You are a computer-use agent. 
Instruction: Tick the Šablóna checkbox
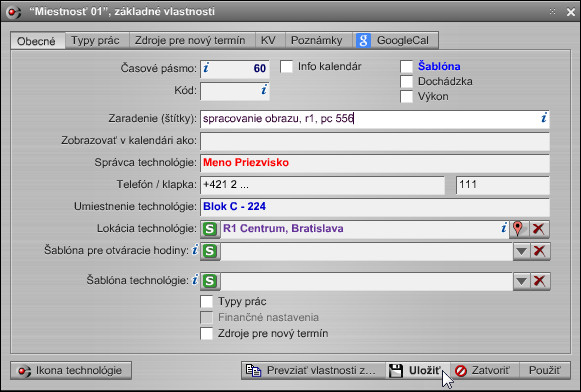tap(406, 67)
